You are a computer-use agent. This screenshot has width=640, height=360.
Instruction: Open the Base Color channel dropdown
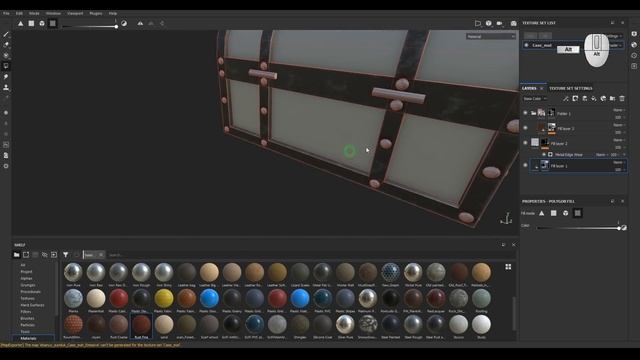click(x=535, y=99)
